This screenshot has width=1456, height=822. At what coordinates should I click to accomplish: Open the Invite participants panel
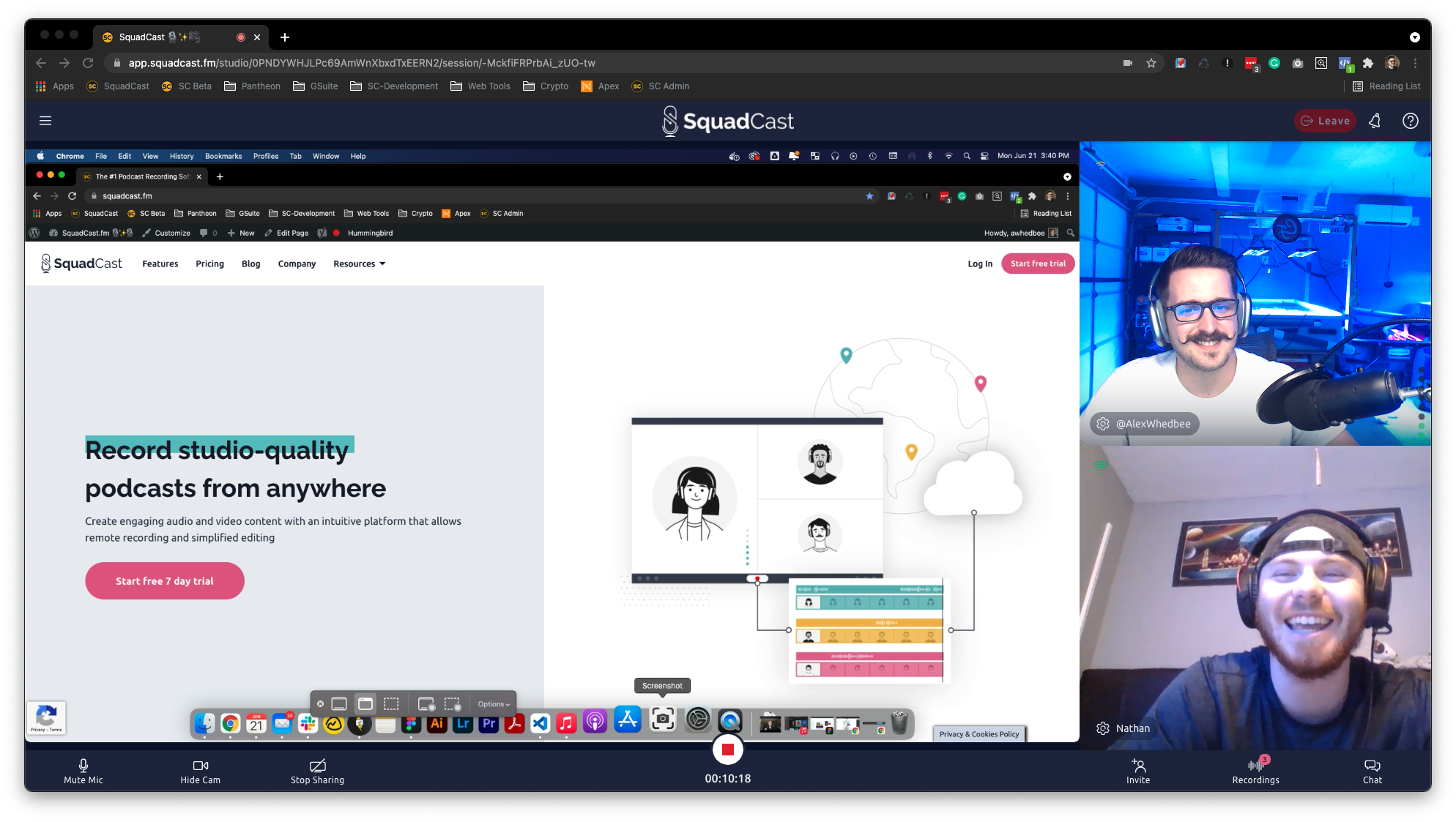(1138, 770)
